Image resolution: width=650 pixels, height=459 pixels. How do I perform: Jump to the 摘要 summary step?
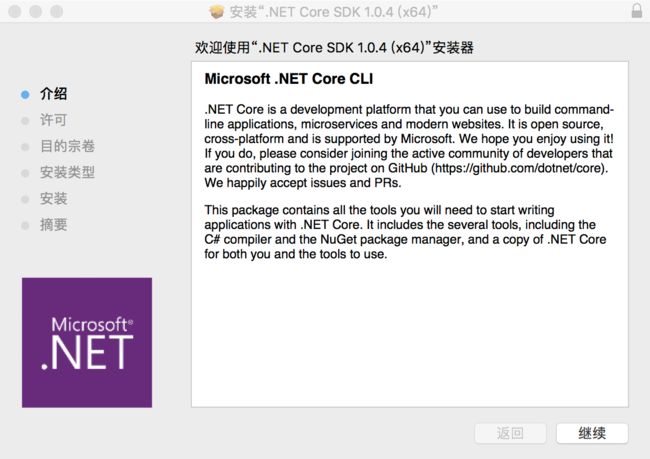[53, 225]
